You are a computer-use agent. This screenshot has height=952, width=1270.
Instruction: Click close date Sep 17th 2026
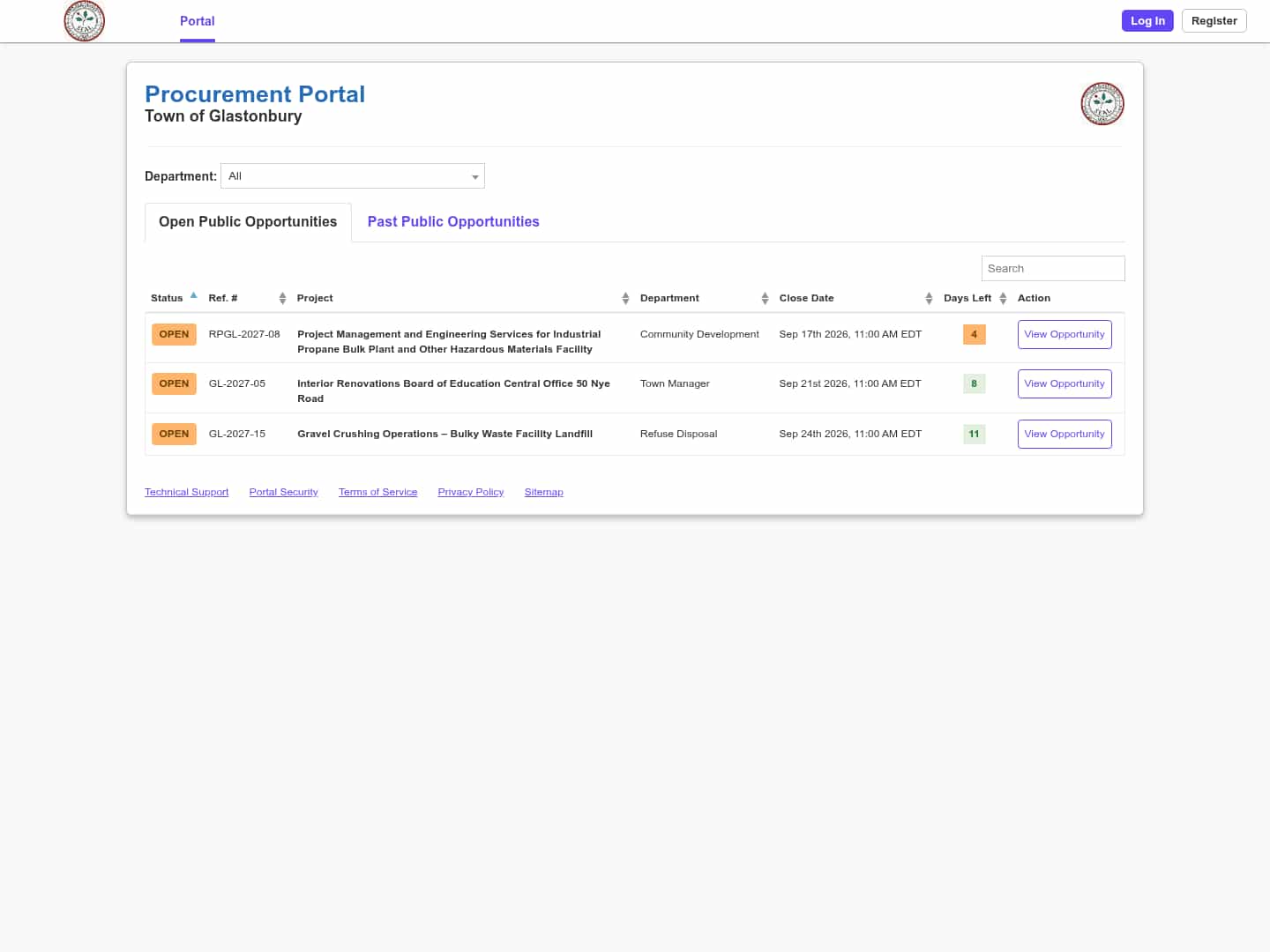click(x=850, y=334)
